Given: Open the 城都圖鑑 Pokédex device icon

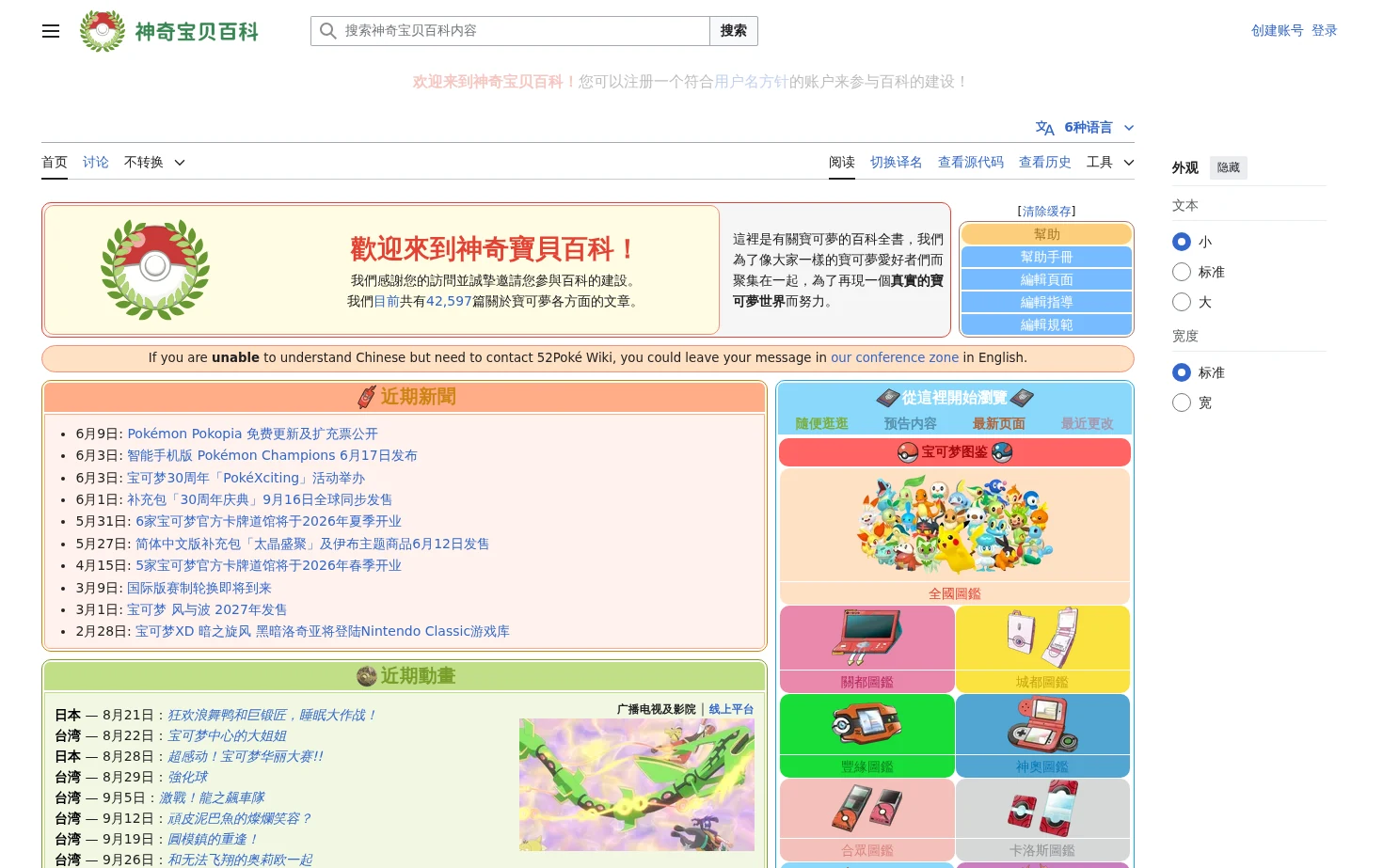Looking at the screenshot, I should click(x=1042, y=638).
